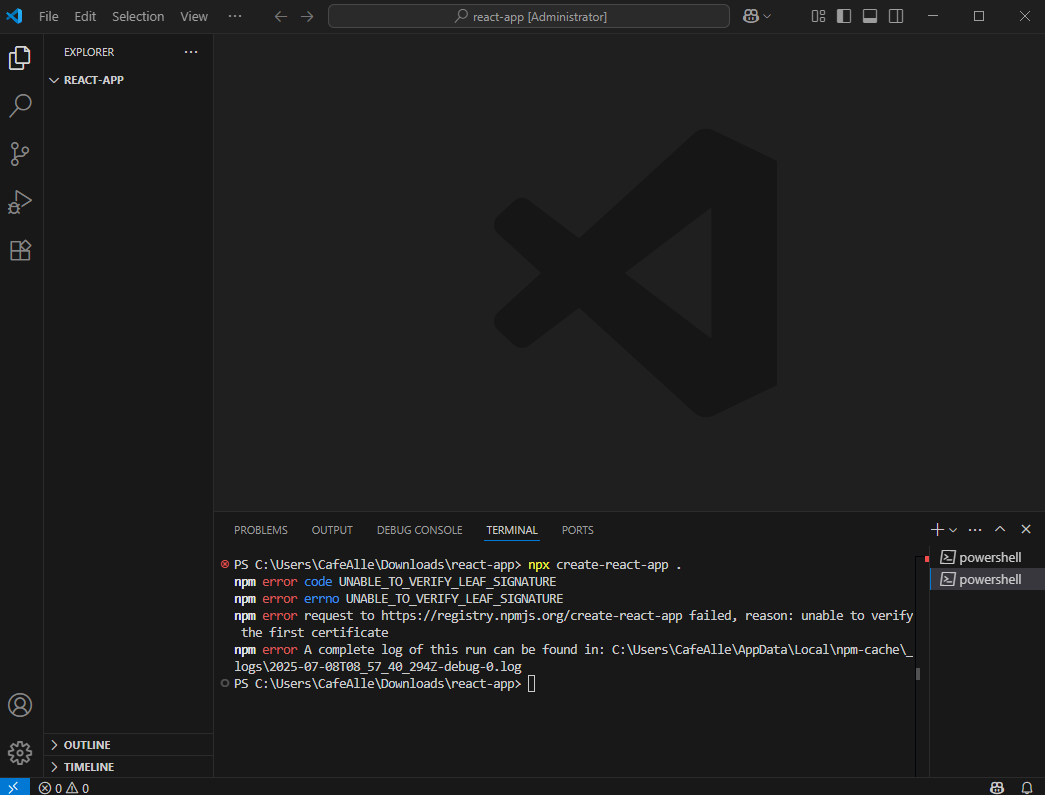Screen dimensions: 1045x795
Task: Switch to the DEBUG CONSOLE tab
Action: (419, 530)
